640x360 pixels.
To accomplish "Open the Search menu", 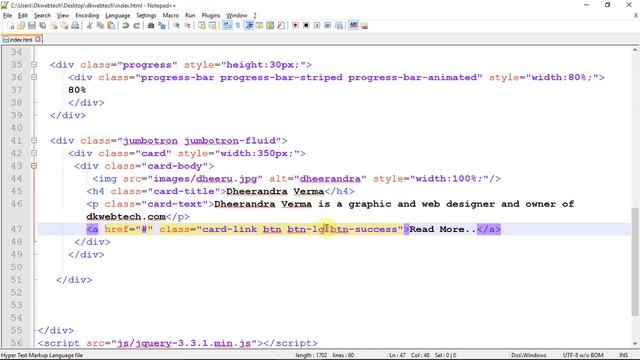I will pyautogui.click(x=42, y=16).
